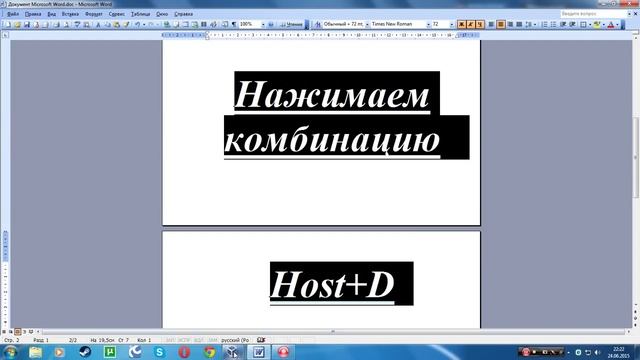
Task: Click the highlighted text 'Нажимаем'
Action: (332, 94)
